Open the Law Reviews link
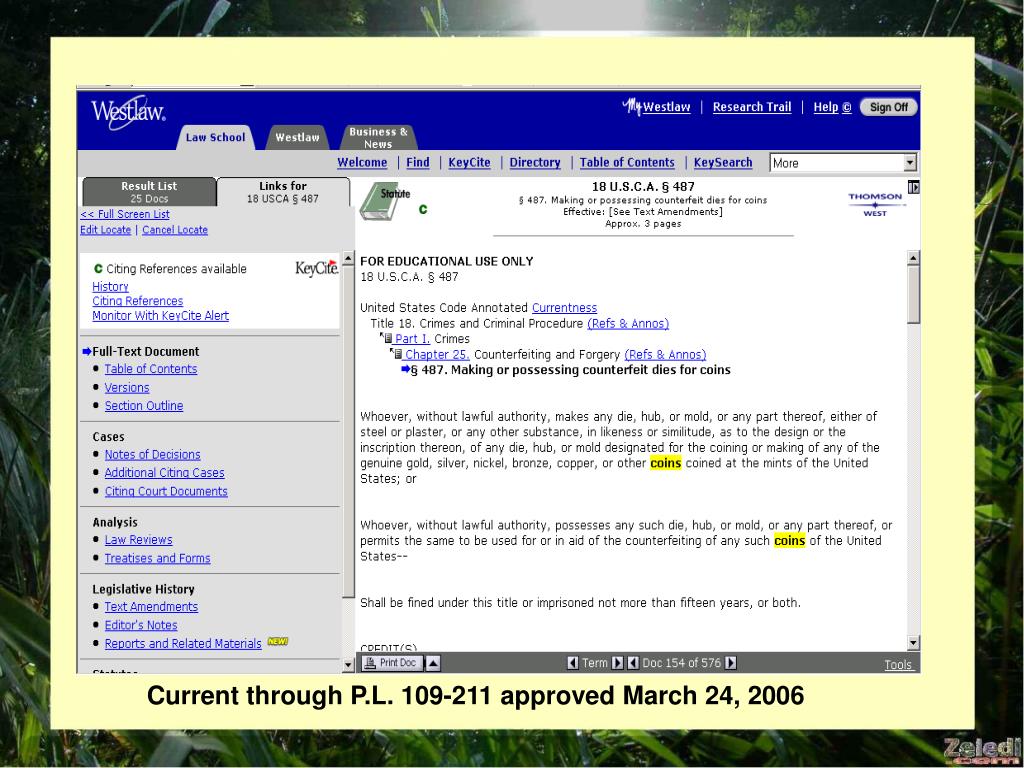Screen dimensions: 1024x768 tap(138, 540)
